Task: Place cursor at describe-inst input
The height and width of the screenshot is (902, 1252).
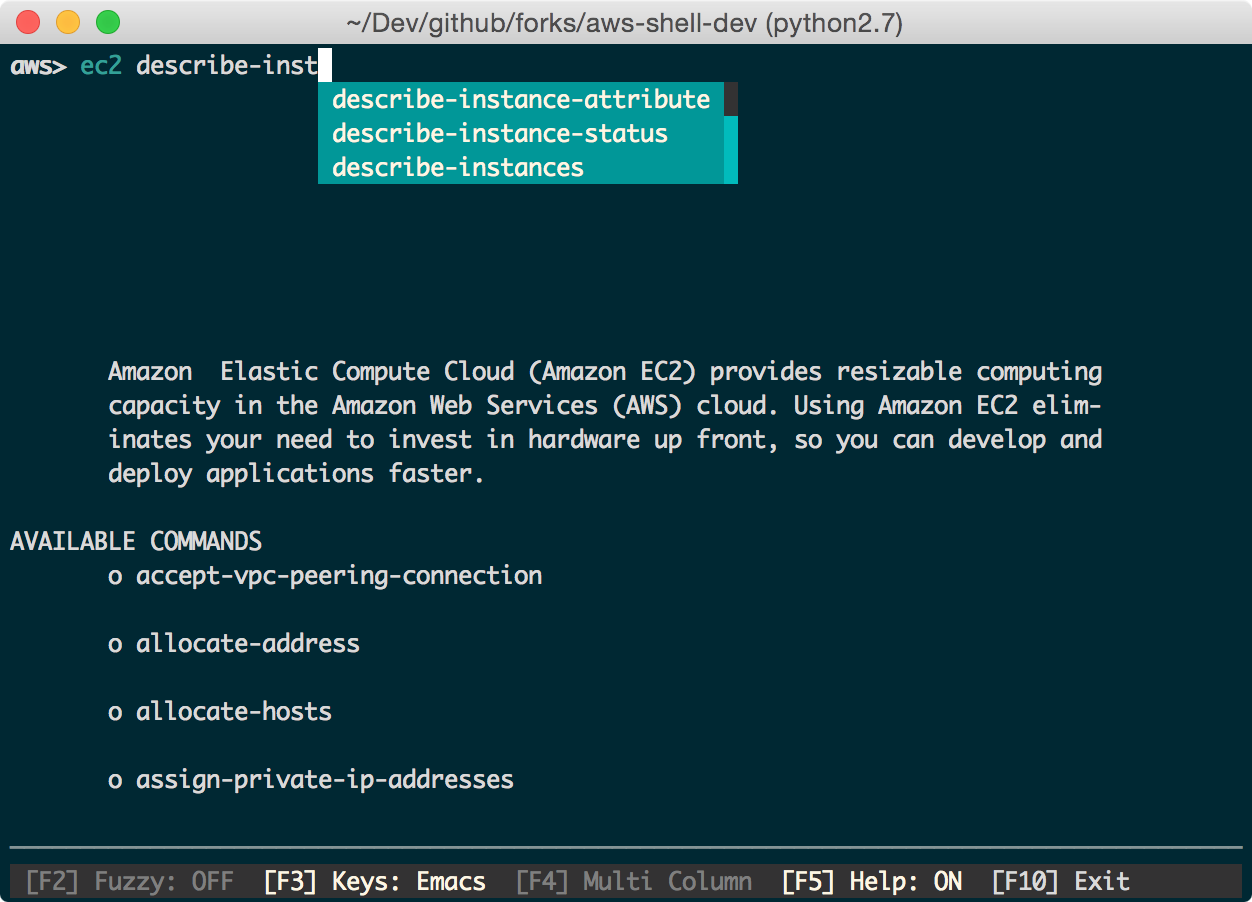Action: click(x=227, y=67)
